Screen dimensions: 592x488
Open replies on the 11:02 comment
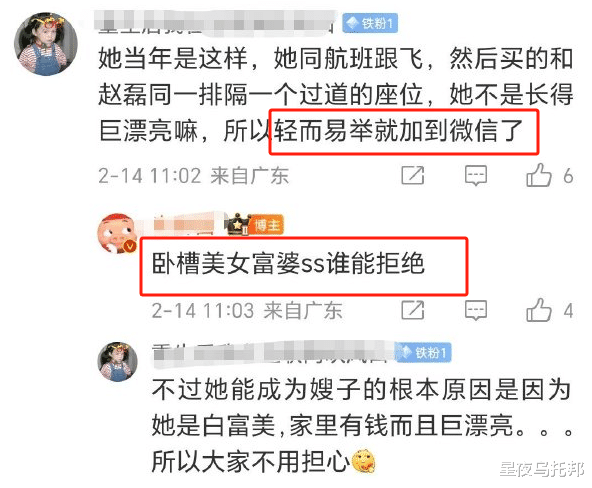pos(476,175)
